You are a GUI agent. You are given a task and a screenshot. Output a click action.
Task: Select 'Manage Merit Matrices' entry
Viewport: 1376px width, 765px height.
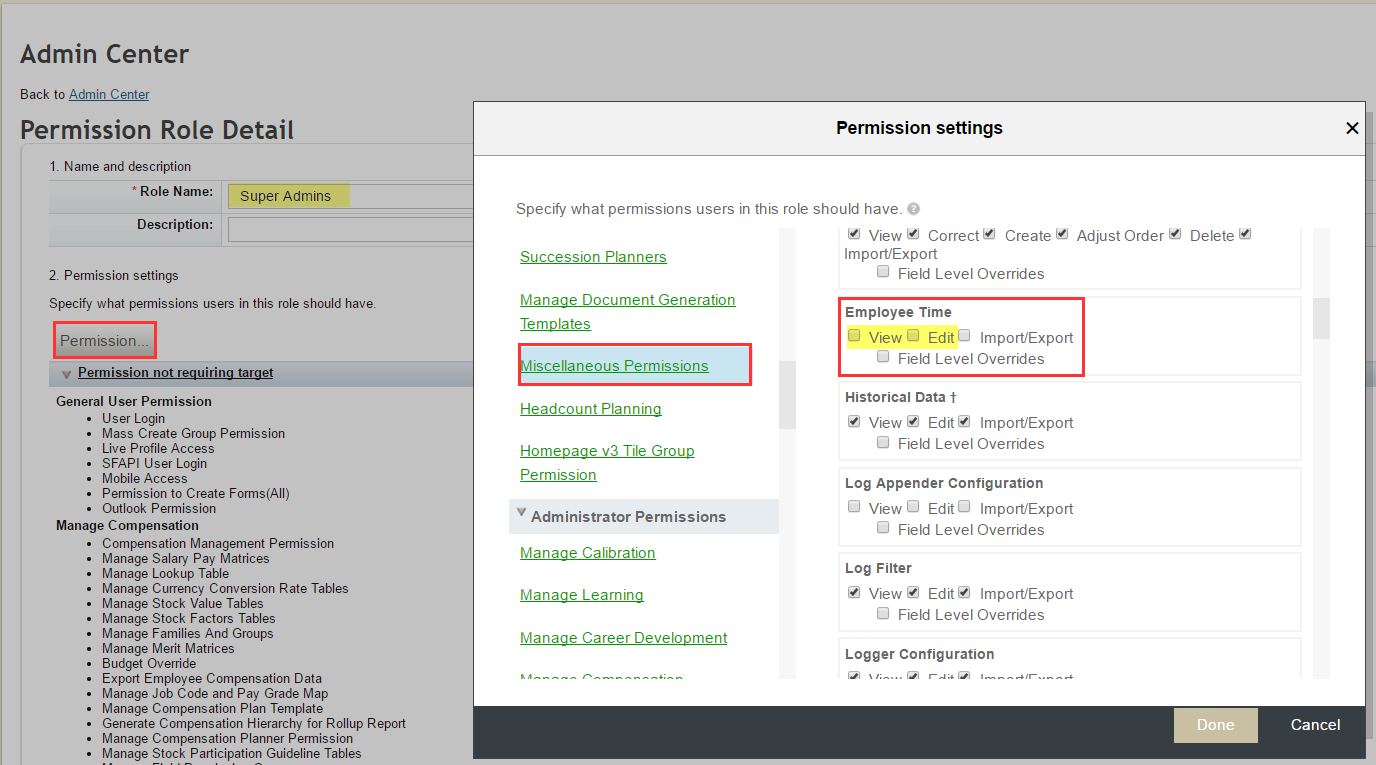(168, 649)
